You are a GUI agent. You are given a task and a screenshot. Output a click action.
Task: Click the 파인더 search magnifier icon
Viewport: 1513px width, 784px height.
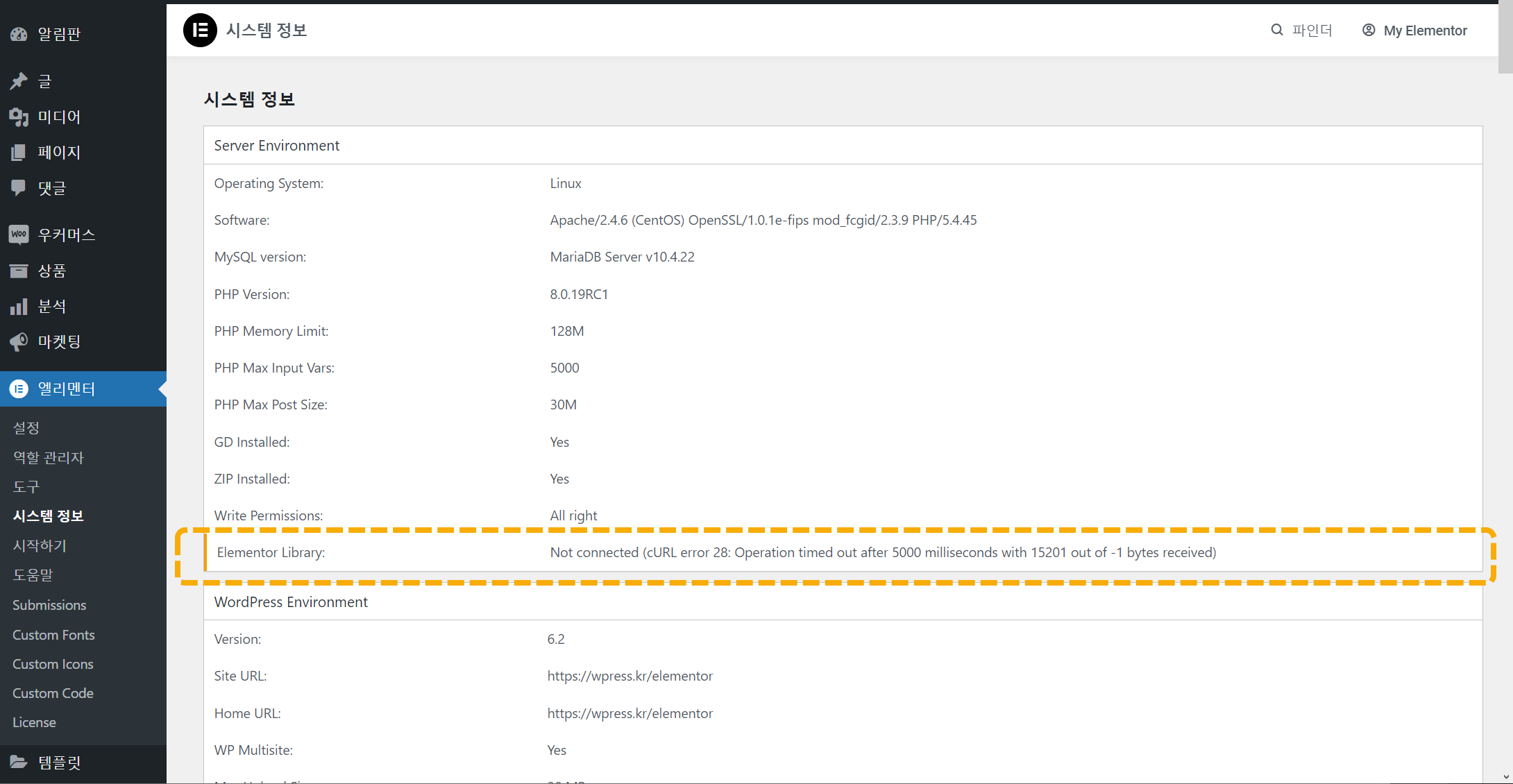point(1276,30)
